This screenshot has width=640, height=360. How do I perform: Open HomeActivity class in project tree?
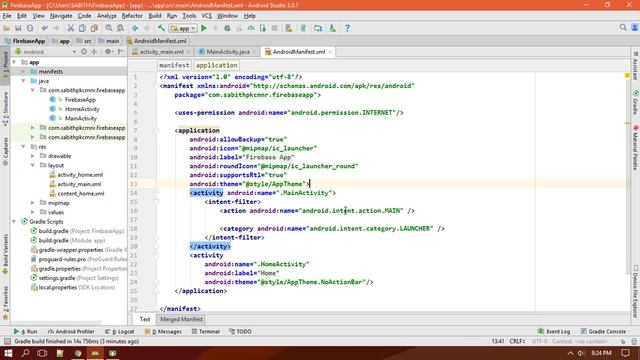(82, 109)
